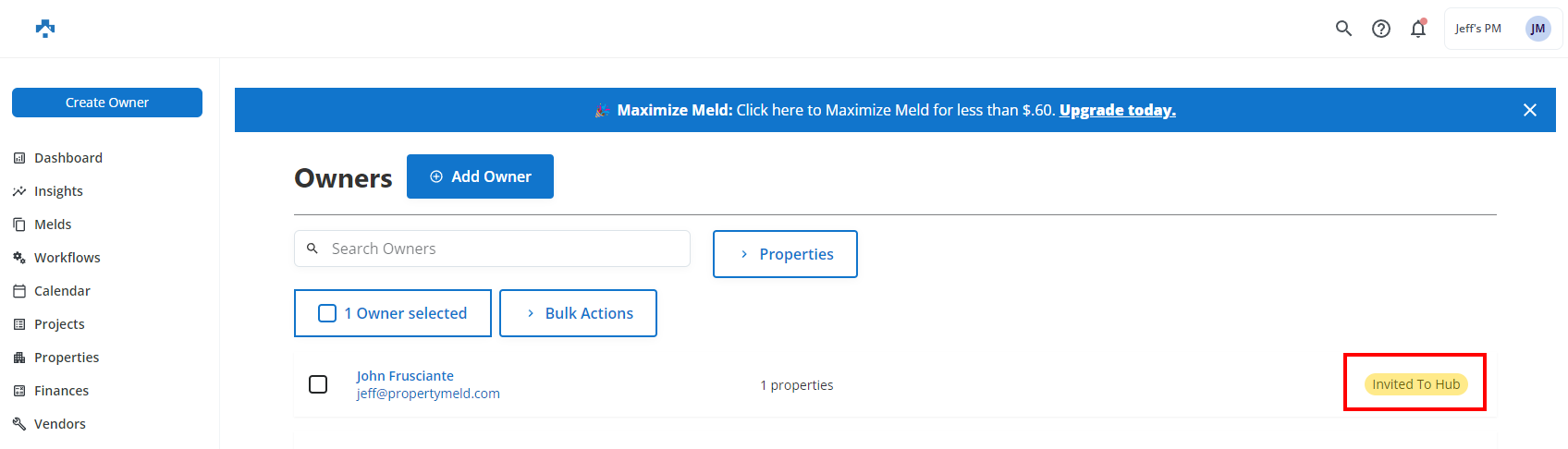Open search with the magnifier icon
This screenshot has height=449, width=1568.
pos(1343,29)
